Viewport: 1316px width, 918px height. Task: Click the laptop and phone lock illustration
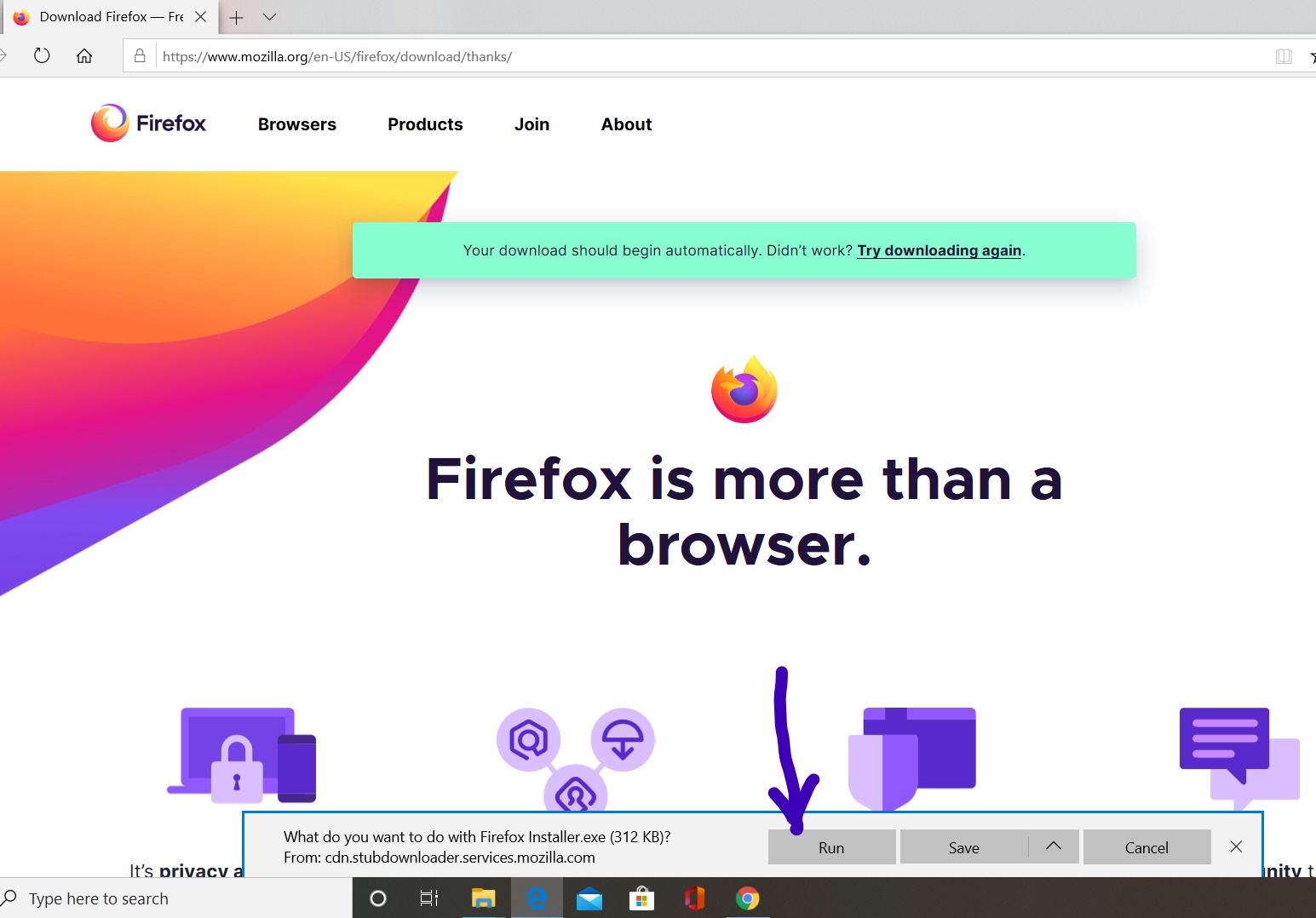click(242, 755)
